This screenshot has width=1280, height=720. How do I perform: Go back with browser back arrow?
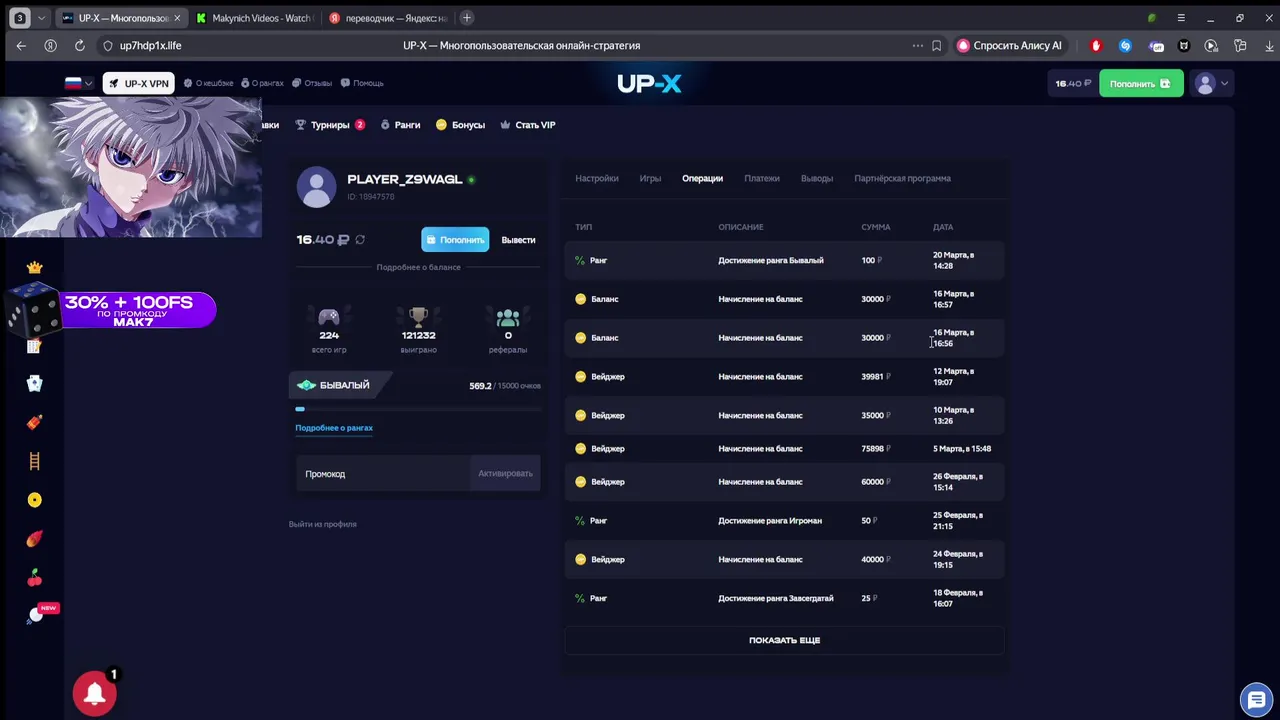click(21, 45)
